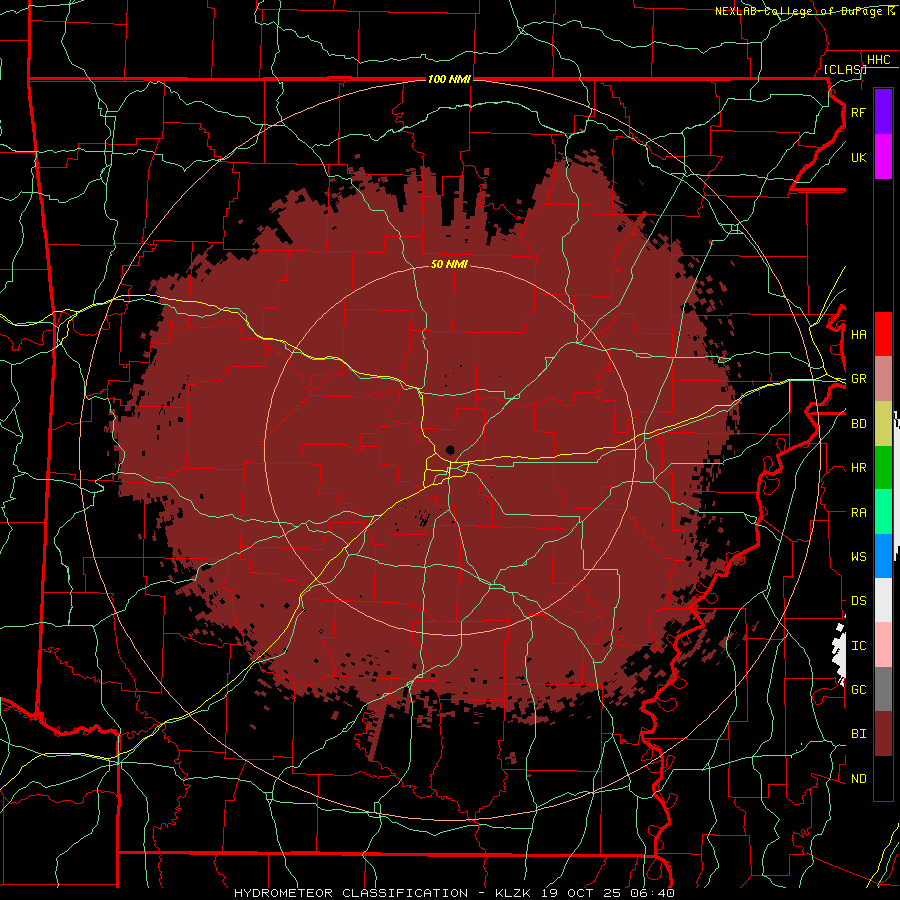
Task: Click the mint green RA legend swatch
Action: (x=883, y=512)
